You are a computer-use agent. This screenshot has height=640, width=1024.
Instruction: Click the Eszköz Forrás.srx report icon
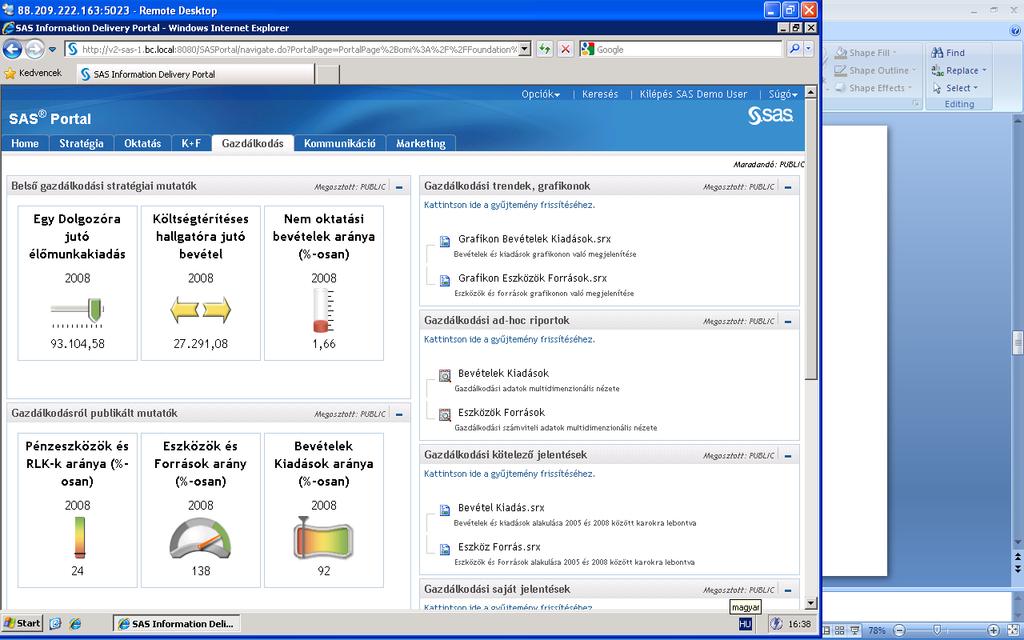445,549
